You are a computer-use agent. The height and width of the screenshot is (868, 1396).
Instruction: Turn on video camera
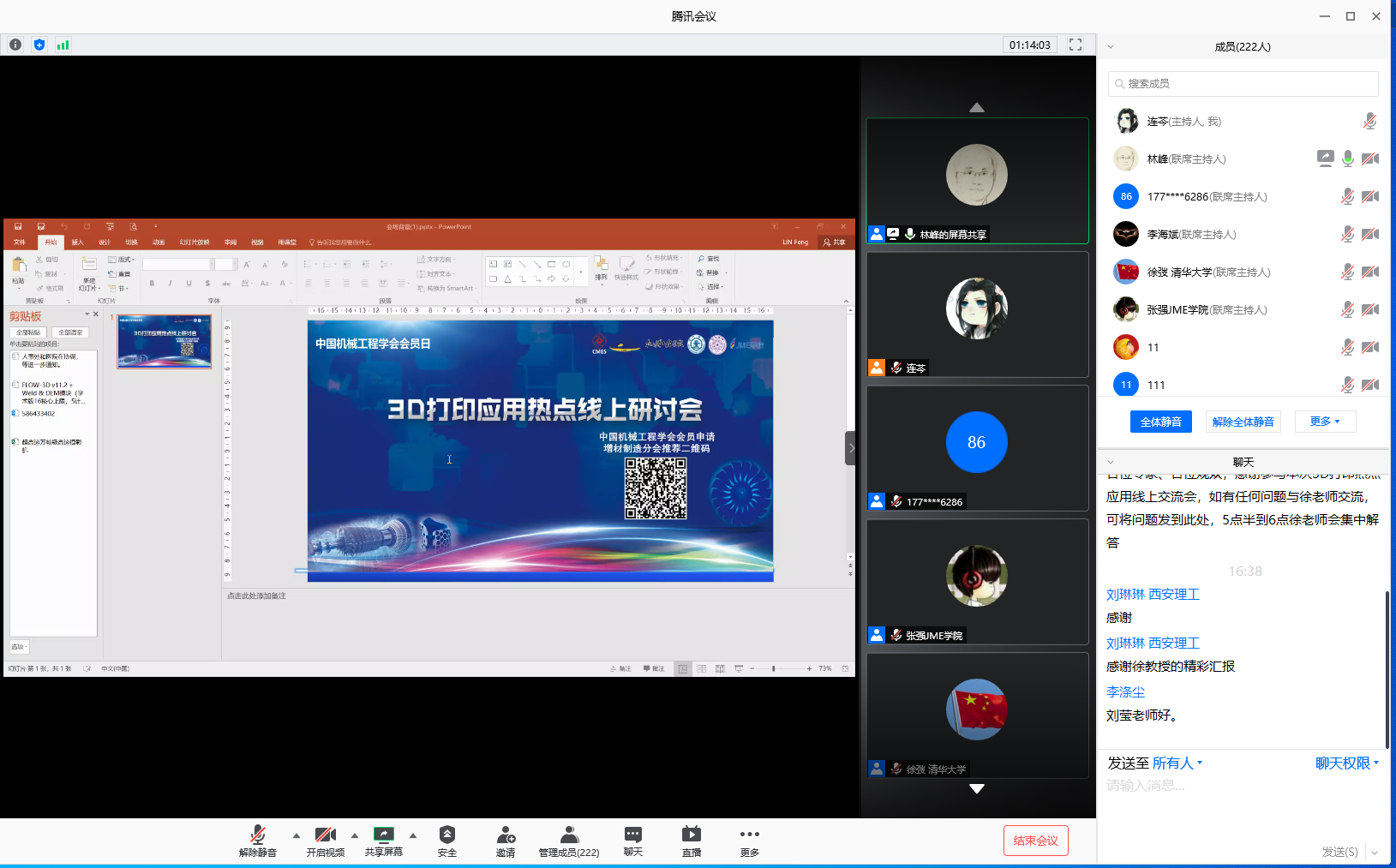point(326,841)
